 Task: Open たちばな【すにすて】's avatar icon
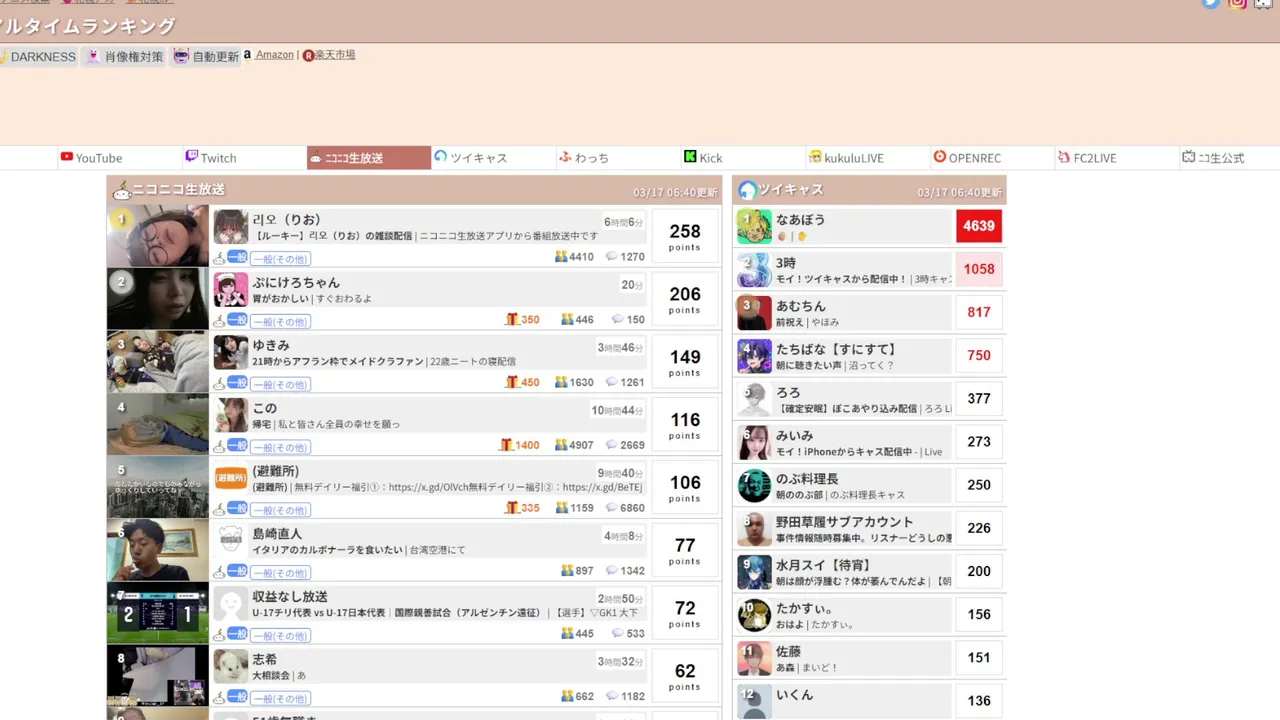(x=754, y=356)
